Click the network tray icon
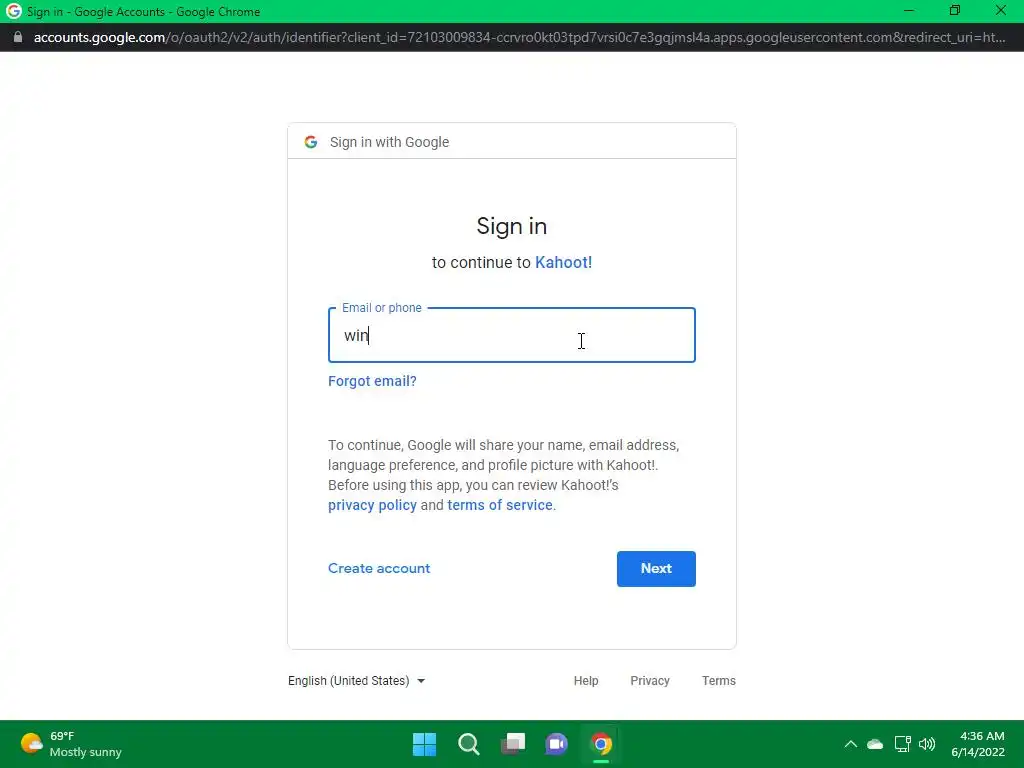 [x=903, y=744]
